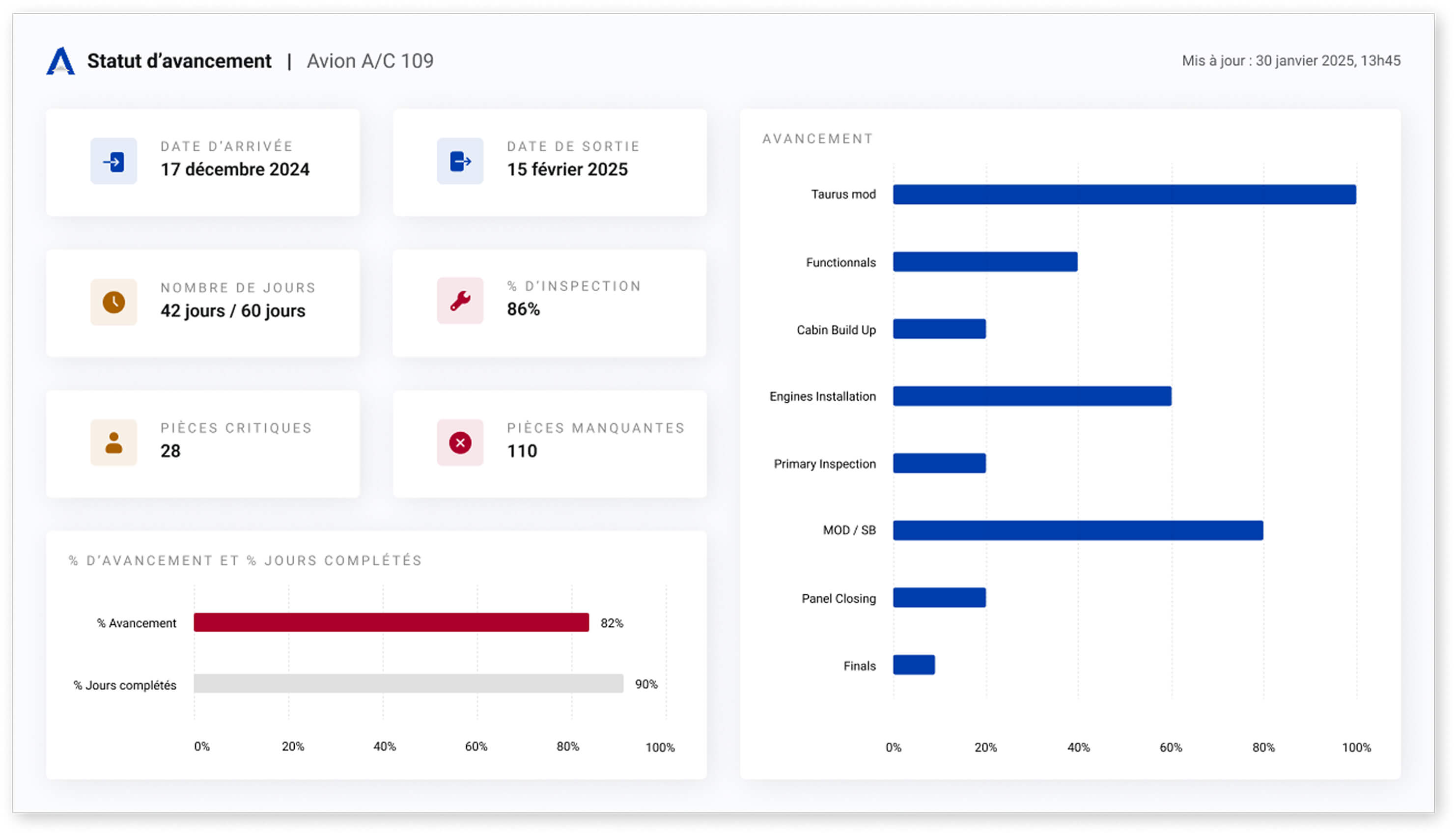The image size is (1456, 835).
Task: Click the 'Taurus mod' axis label
Action: (x=843, y=195)
